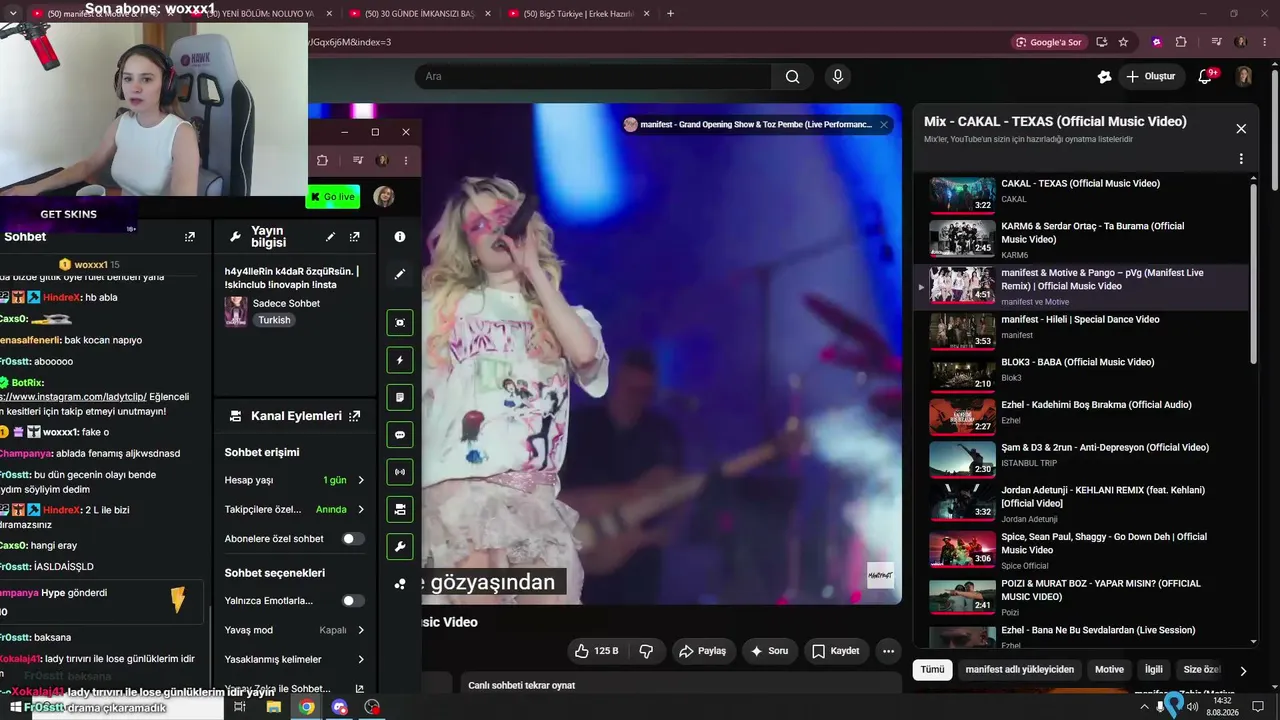Dismiss the manifest Grand Opening Show overlay
The image size is (1280, 720).
click(884, 125)
